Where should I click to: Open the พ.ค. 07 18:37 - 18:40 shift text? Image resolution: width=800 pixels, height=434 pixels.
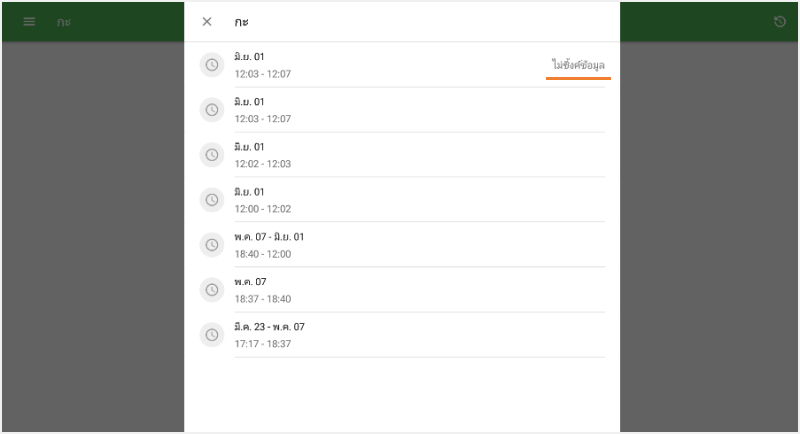tap(263, 290)
